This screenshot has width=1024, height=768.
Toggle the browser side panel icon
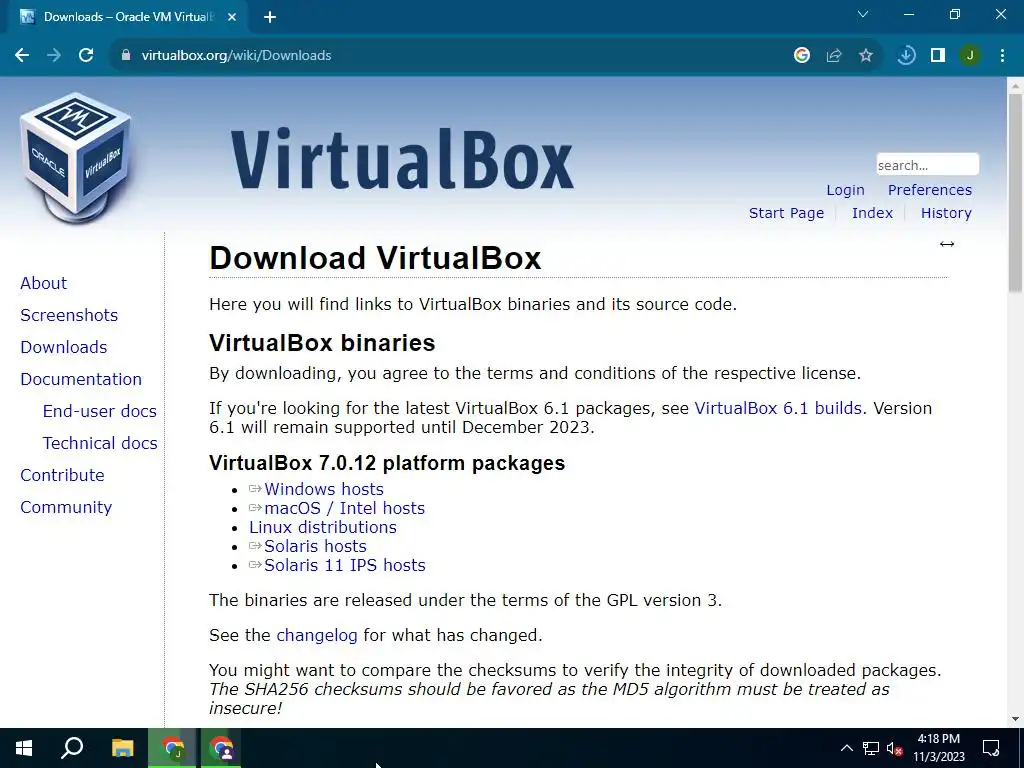click(x=938, y=56)
